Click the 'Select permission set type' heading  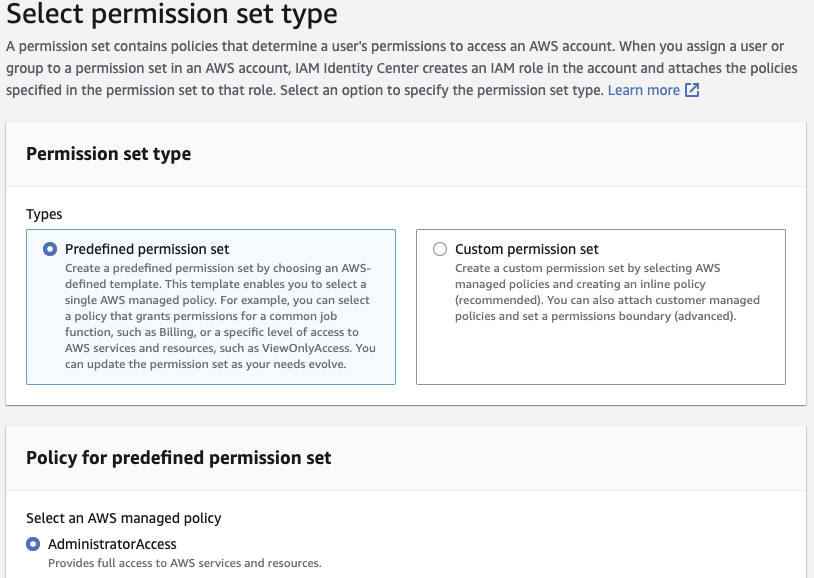(172, 14)
